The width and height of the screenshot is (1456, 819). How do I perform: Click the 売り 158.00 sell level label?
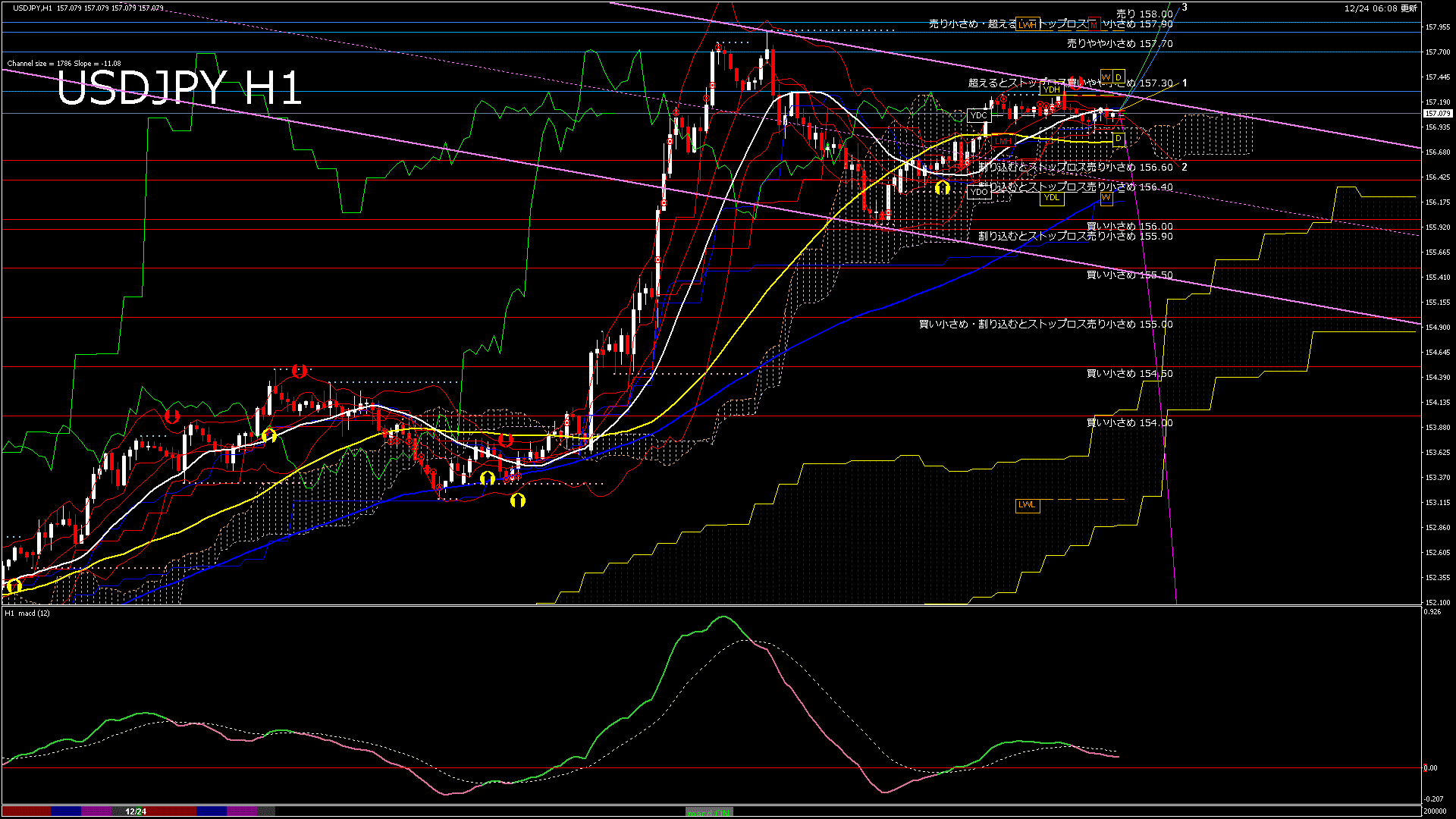click(1144, 14)
